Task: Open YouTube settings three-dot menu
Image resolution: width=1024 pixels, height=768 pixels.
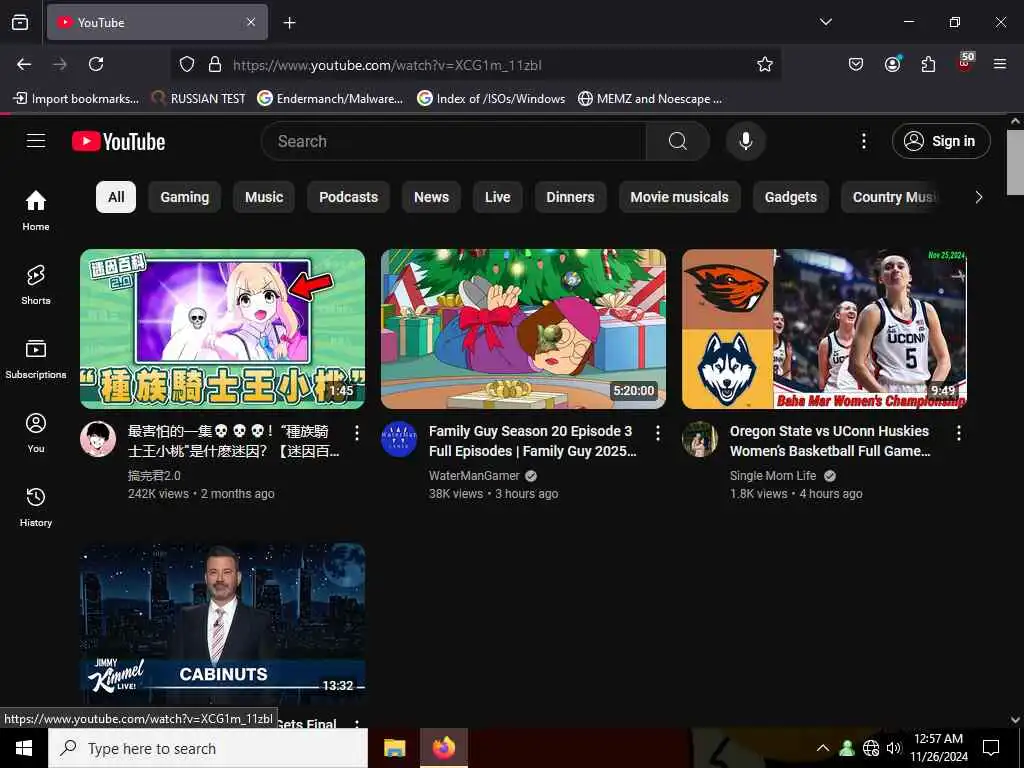Action: click(x=863, y=141)
